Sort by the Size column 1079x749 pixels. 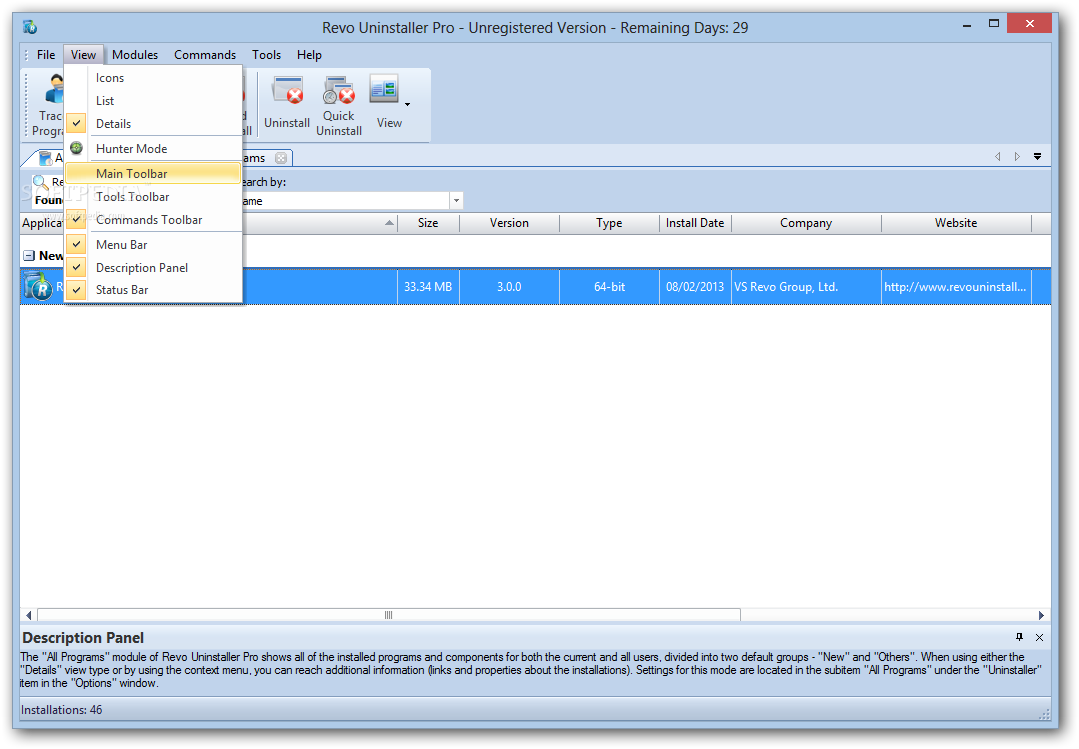click(428, 223)
